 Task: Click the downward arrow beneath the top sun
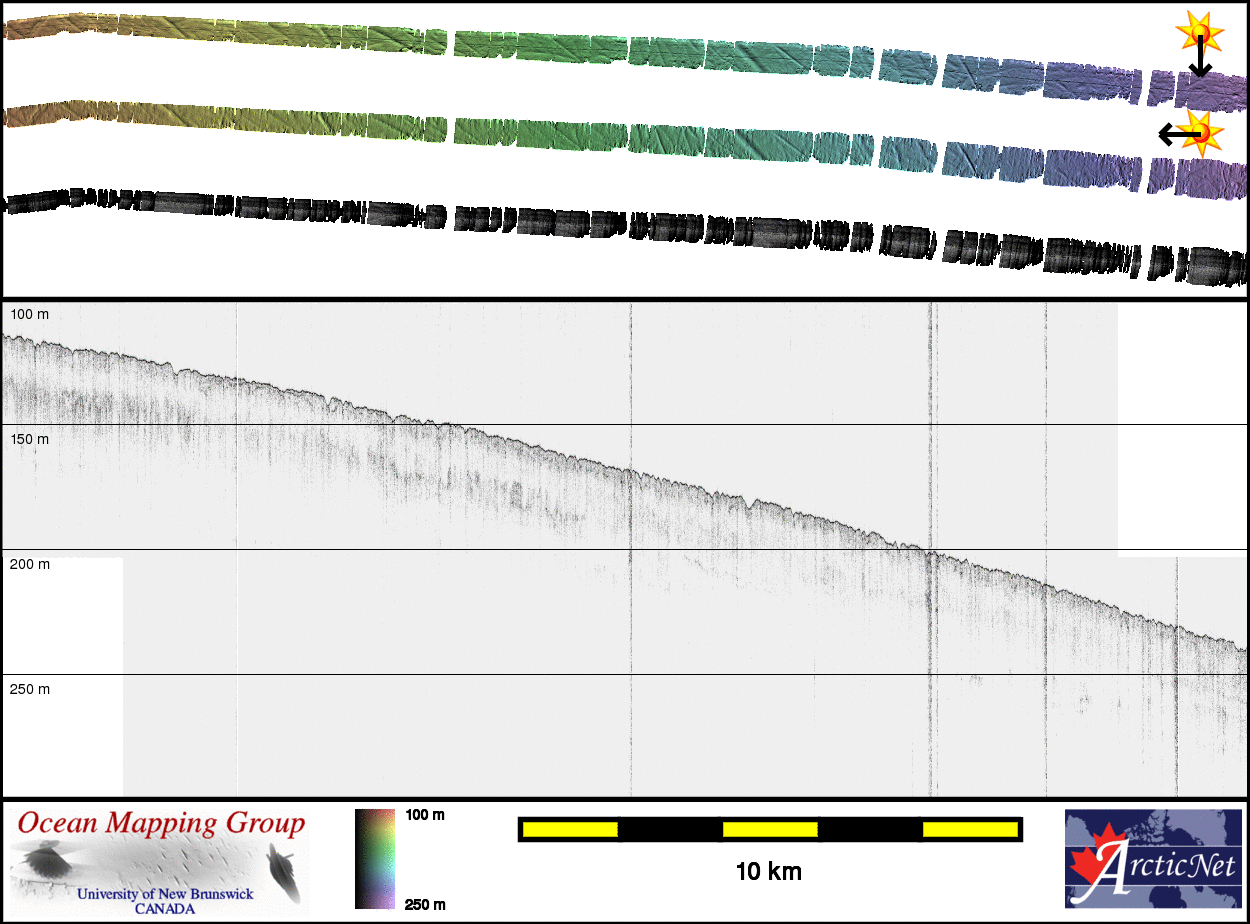pyautogui.click(x=1199, y=65)
